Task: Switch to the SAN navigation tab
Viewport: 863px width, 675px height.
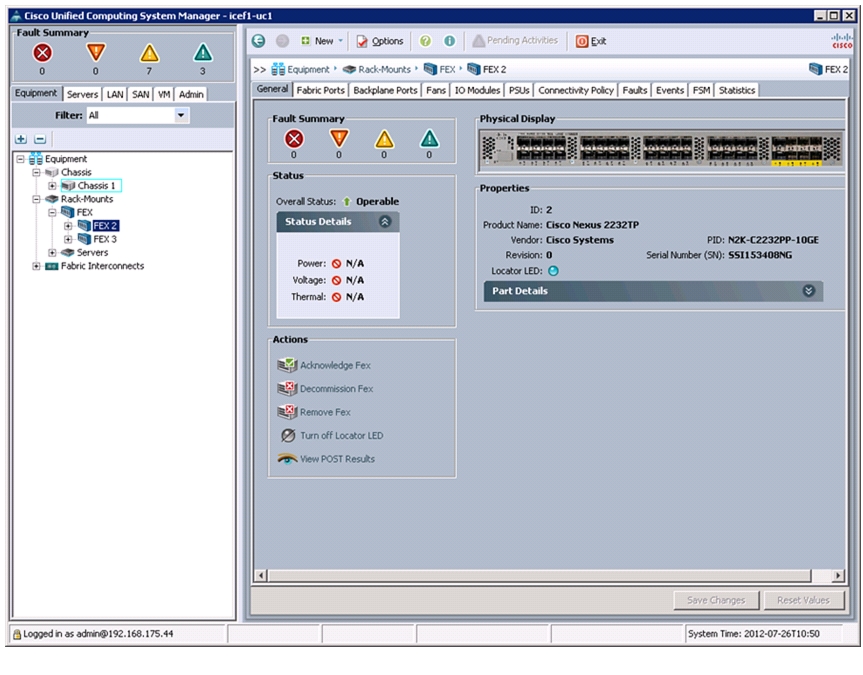Action: [x=141, y=94]
